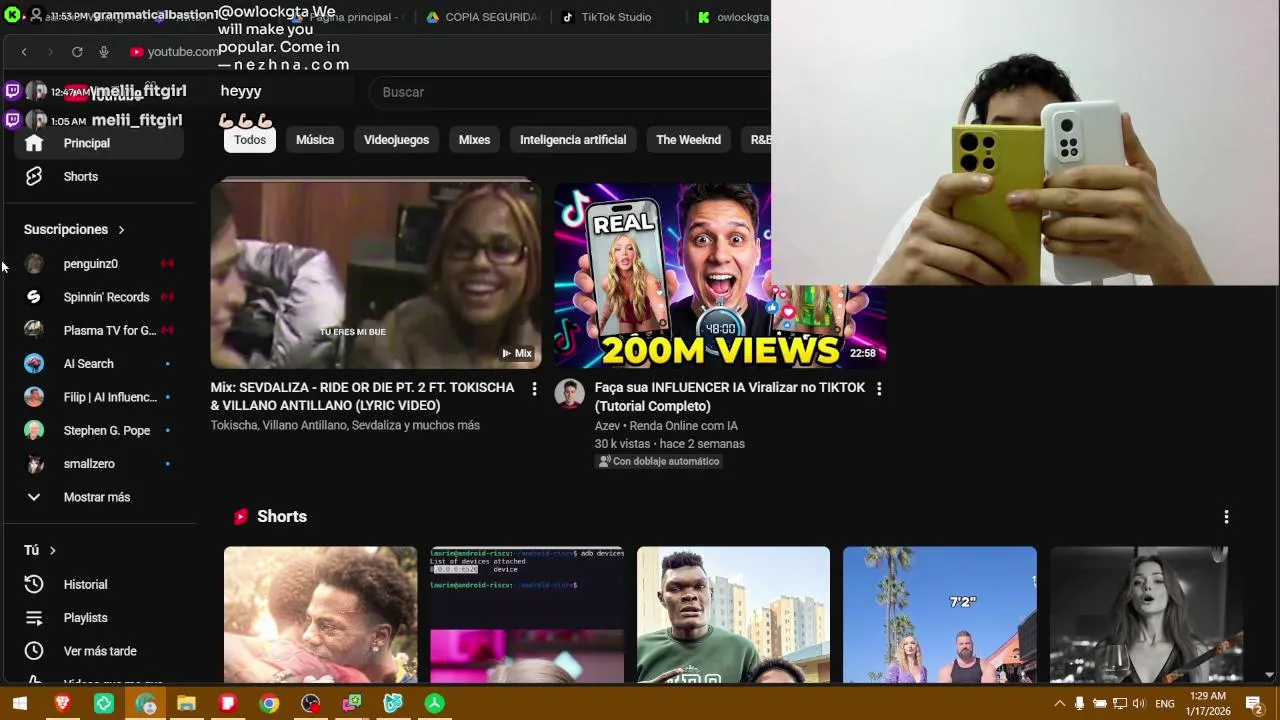Click the youtube.com address bar
Viewport: 1280px width, 720px height.
click(x=182, y=52)
